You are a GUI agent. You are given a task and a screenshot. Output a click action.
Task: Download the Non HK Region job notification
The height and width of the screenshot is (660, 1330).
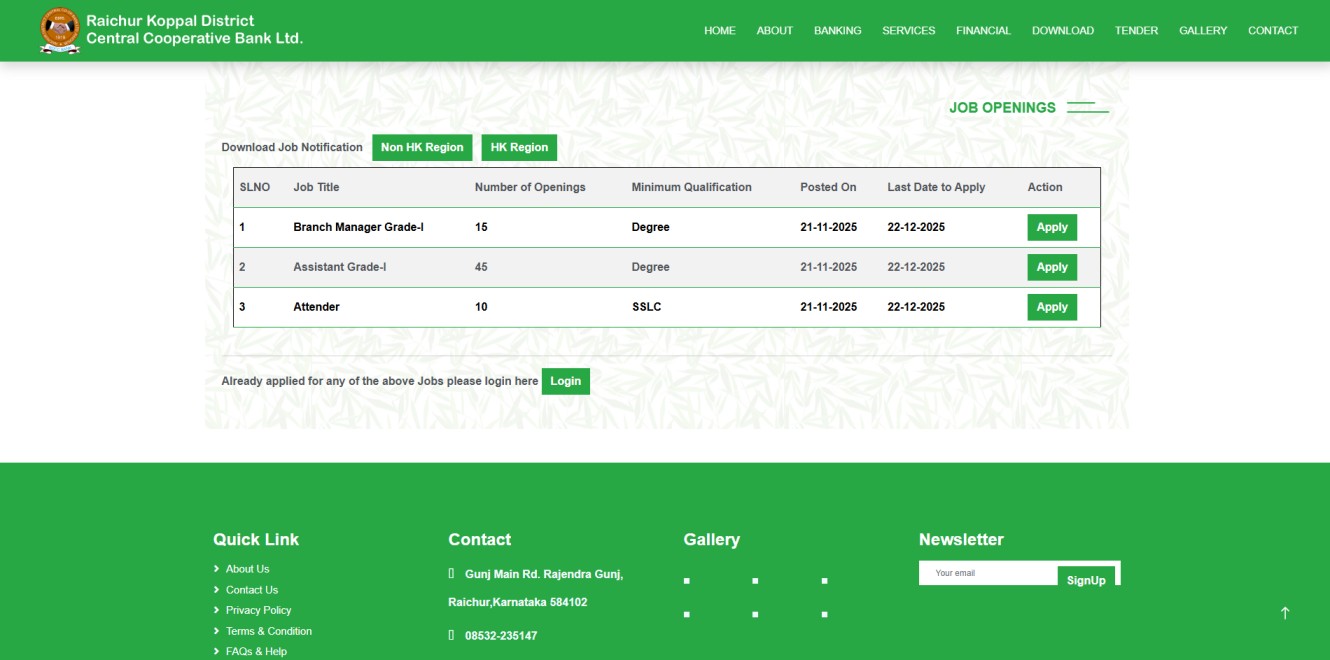pyautogui.click(x=422, y=147)
